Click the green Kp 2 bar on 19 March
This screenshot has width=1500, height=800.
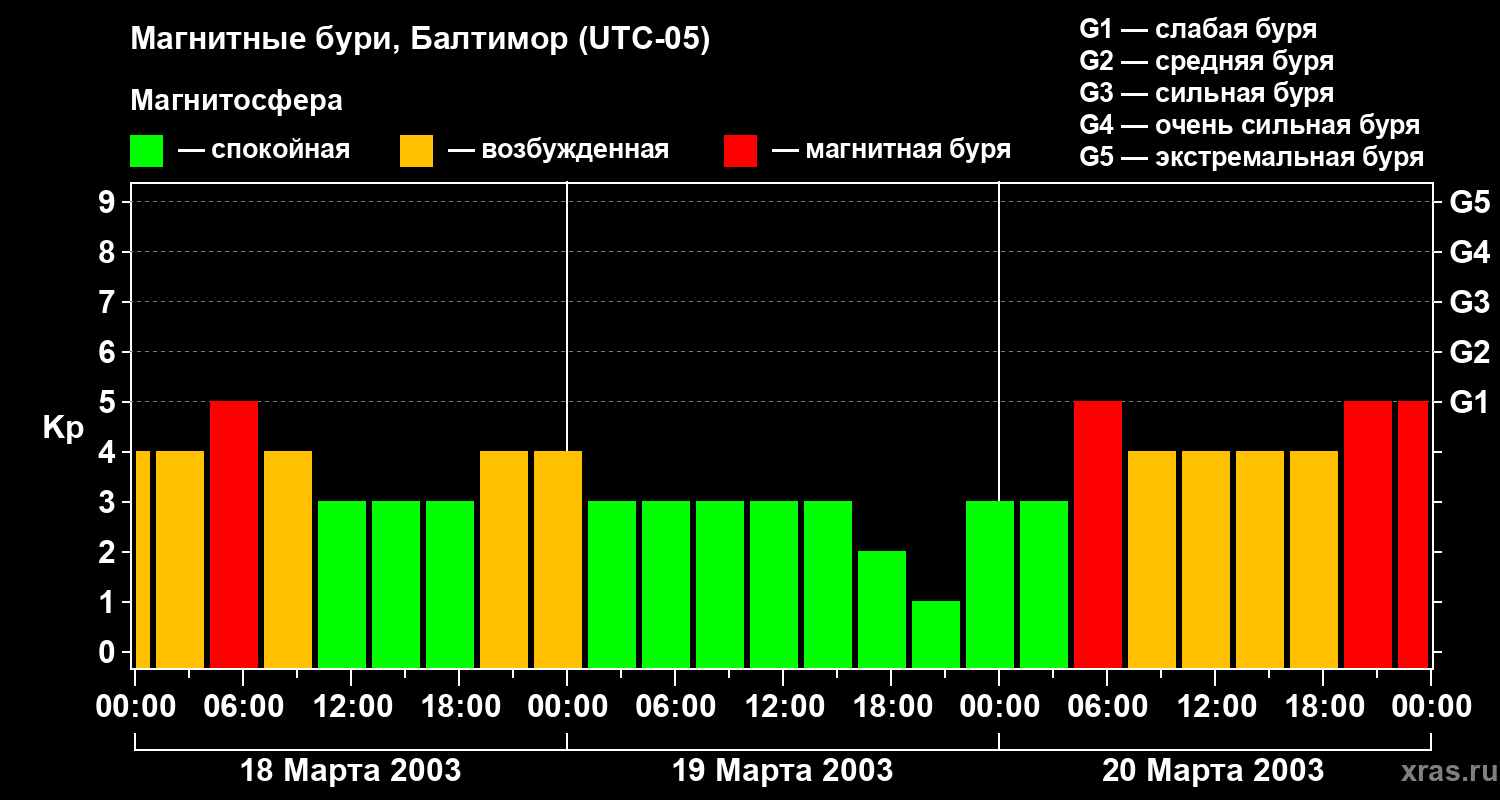pyautogui.click(x=882, y=609)
